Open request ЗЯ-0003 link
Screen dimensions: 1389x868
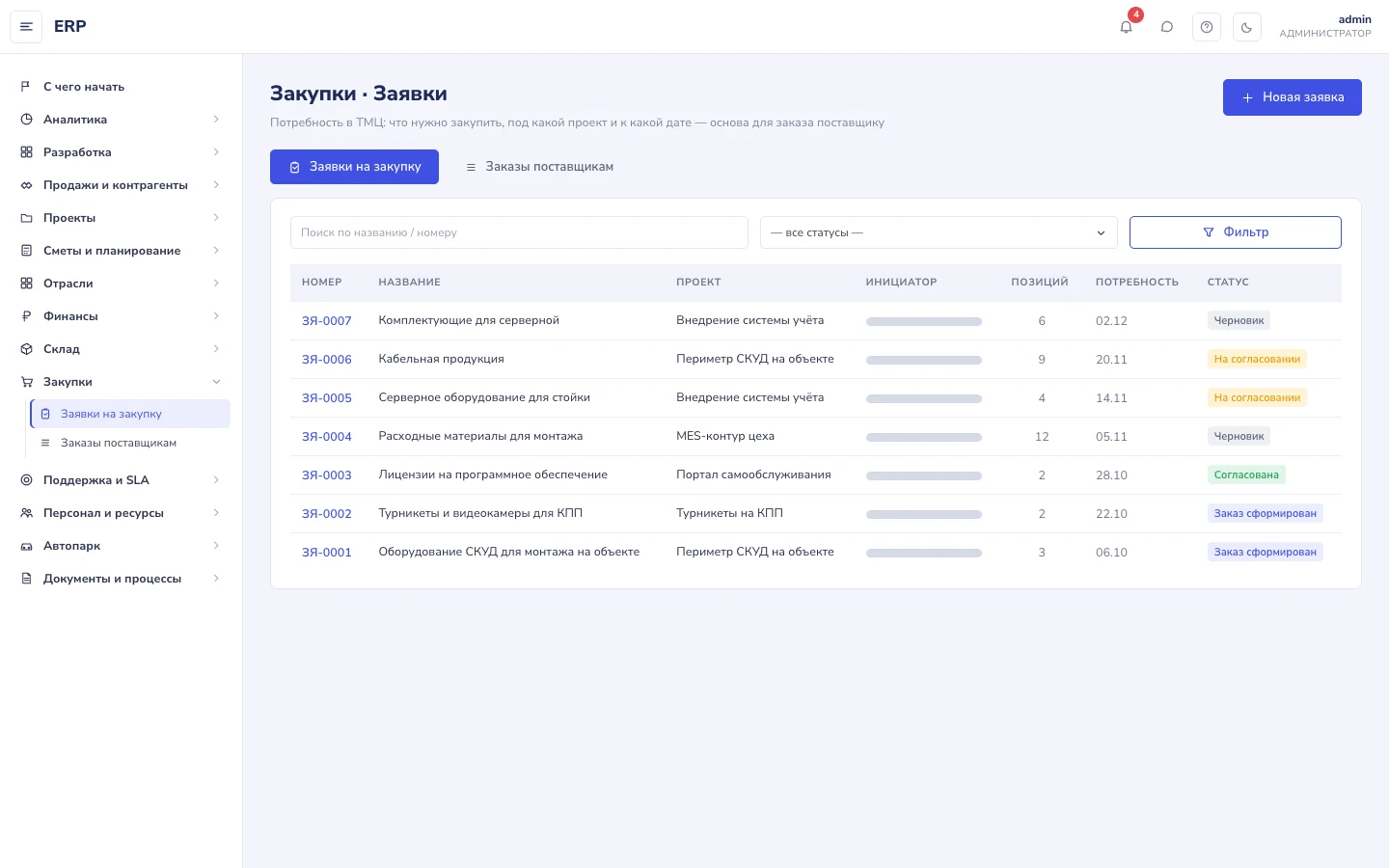327,475
